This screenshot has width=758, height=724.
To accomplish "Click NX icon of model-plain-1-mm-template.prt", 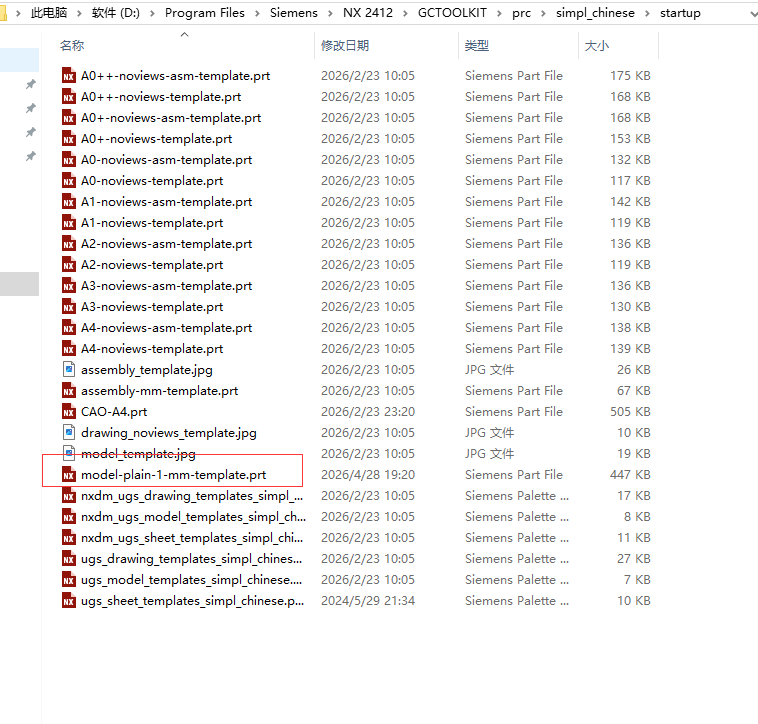I will coord(69,475).
